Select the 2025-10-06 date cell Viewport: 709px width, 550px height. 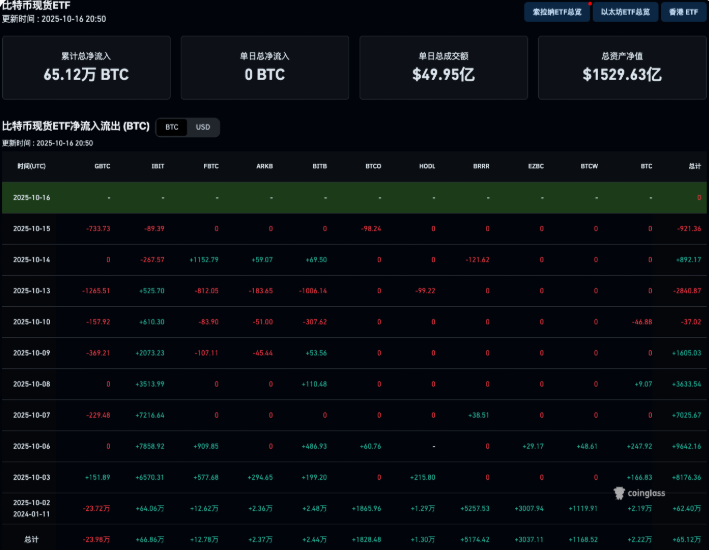click(x=32, y=446)
